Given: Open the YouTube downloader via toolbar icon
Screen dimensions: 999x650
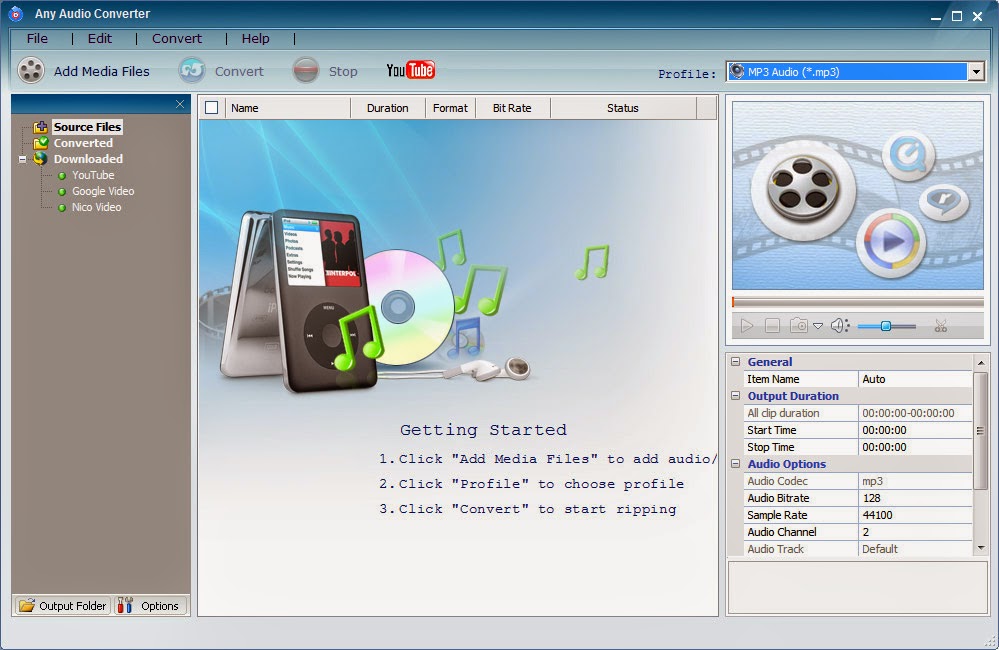Looking at the screenshot, I should [409, 70].
